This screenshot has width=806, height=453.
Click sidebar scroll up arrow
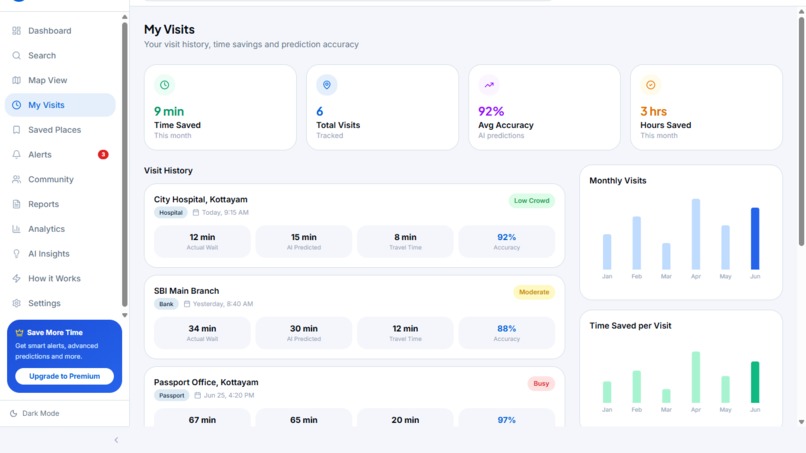(124, 17)
